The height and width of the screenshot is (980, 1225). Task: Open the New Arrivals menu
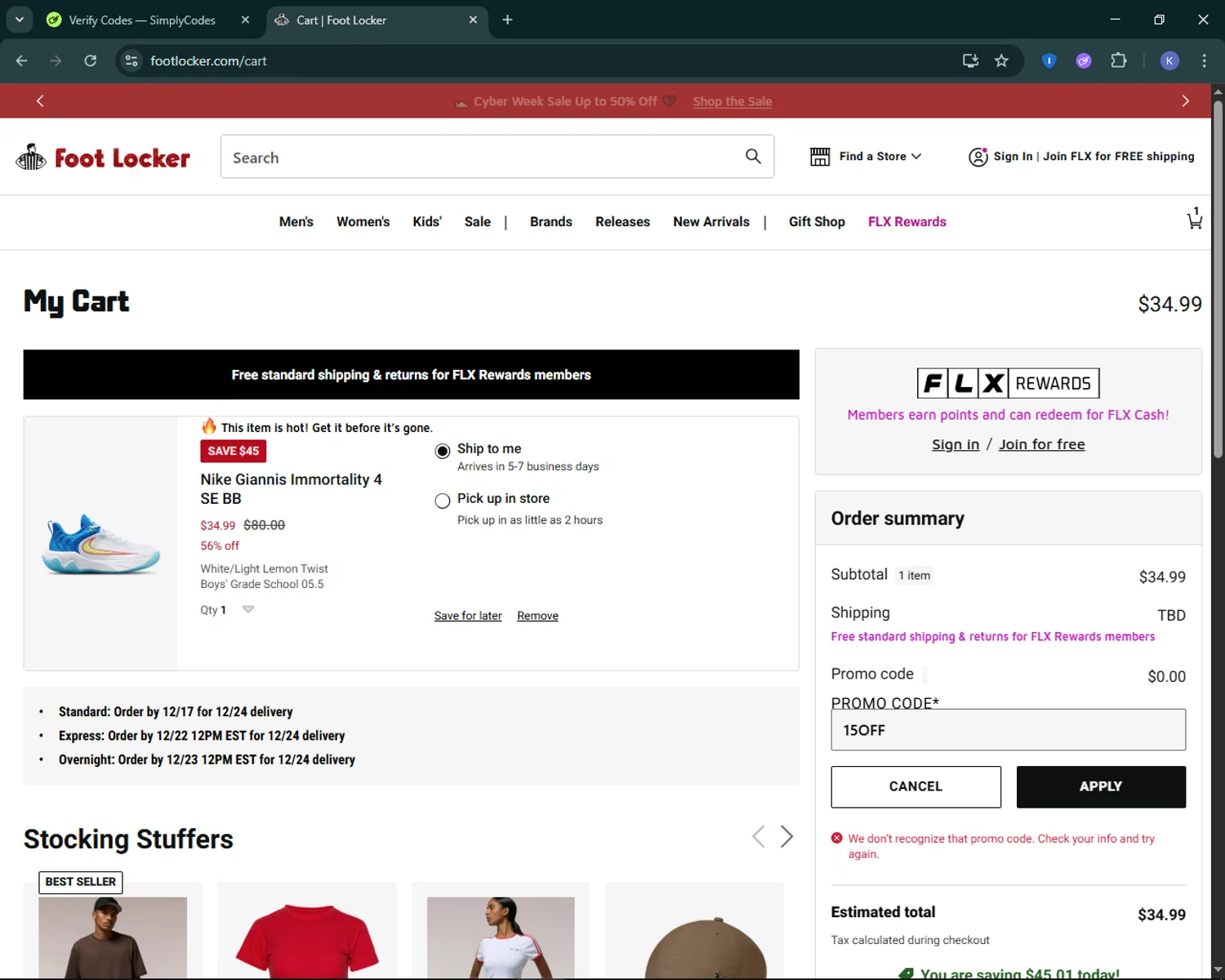click(x=711, y=222)
